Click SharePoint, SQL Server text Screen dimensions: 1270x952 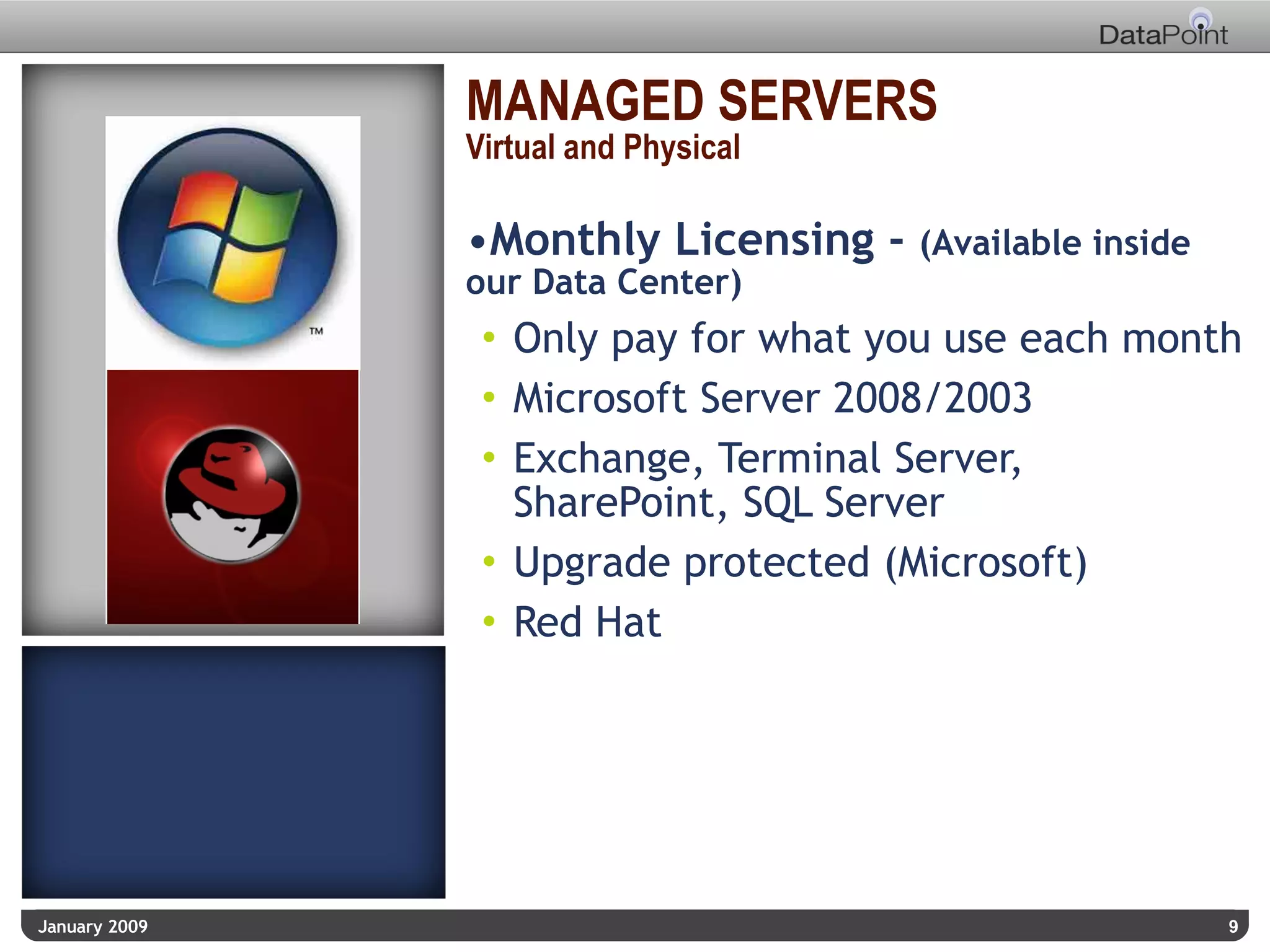[728, 502]
